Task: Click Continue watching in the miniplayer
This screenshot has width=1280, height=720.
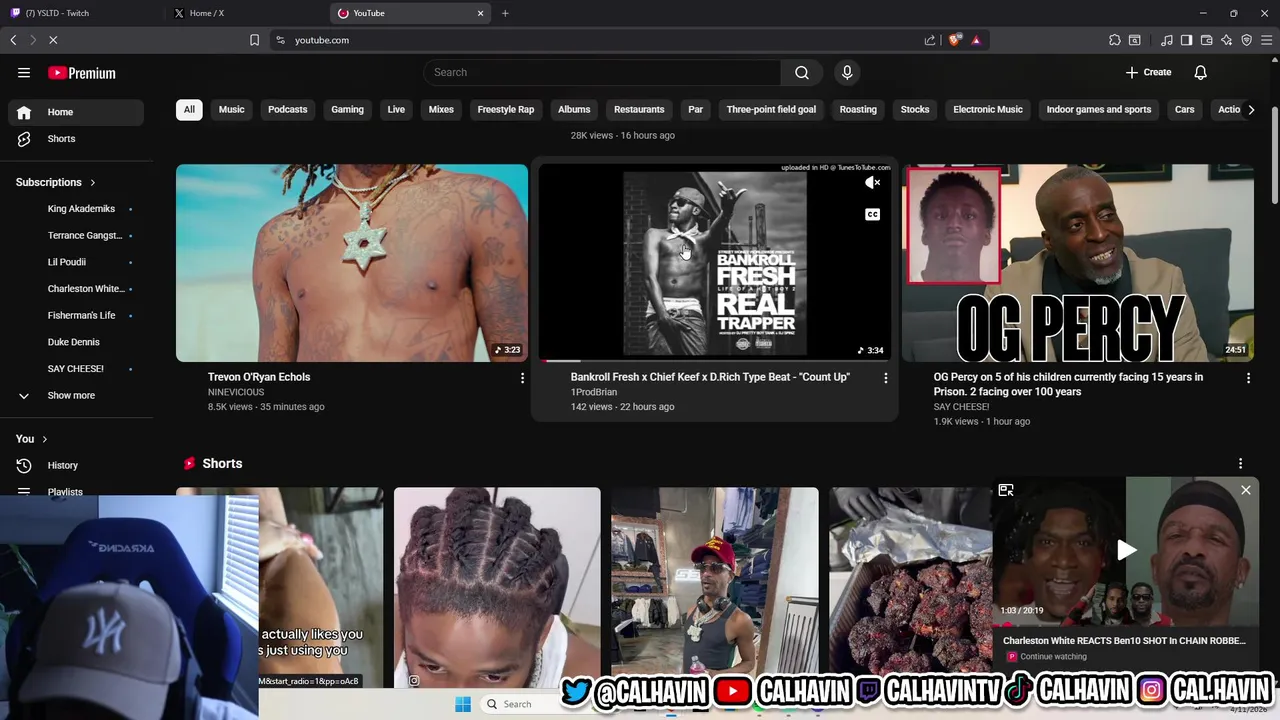Action: tap(1053, 657)
